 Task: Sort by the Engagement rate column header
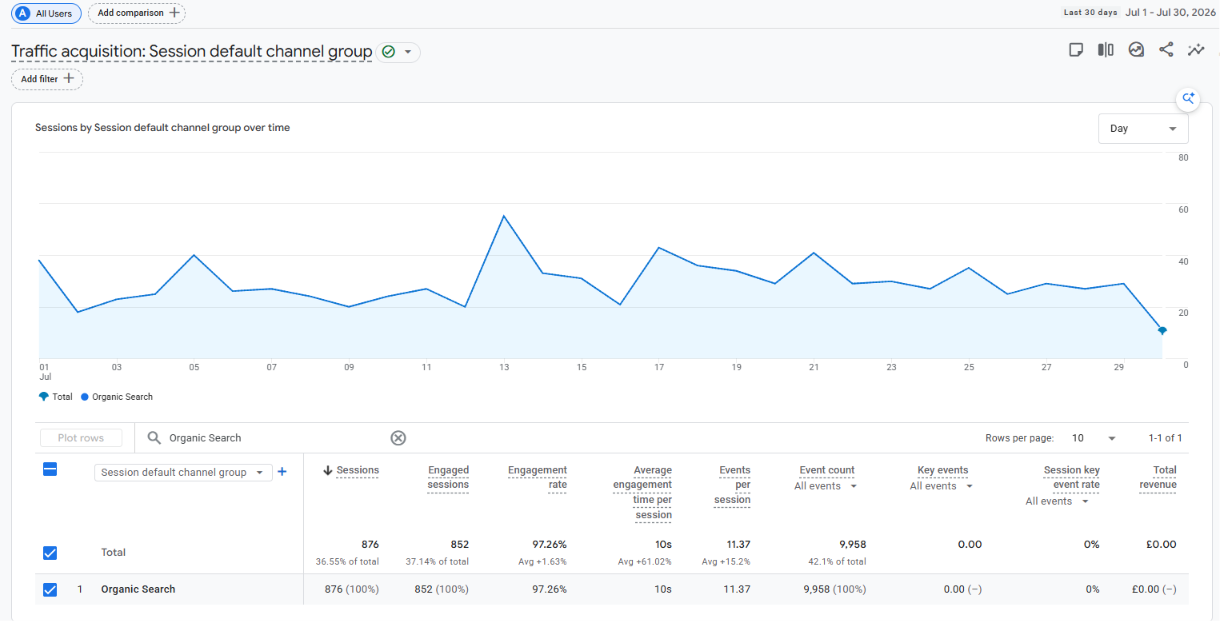tap(537, 477)
